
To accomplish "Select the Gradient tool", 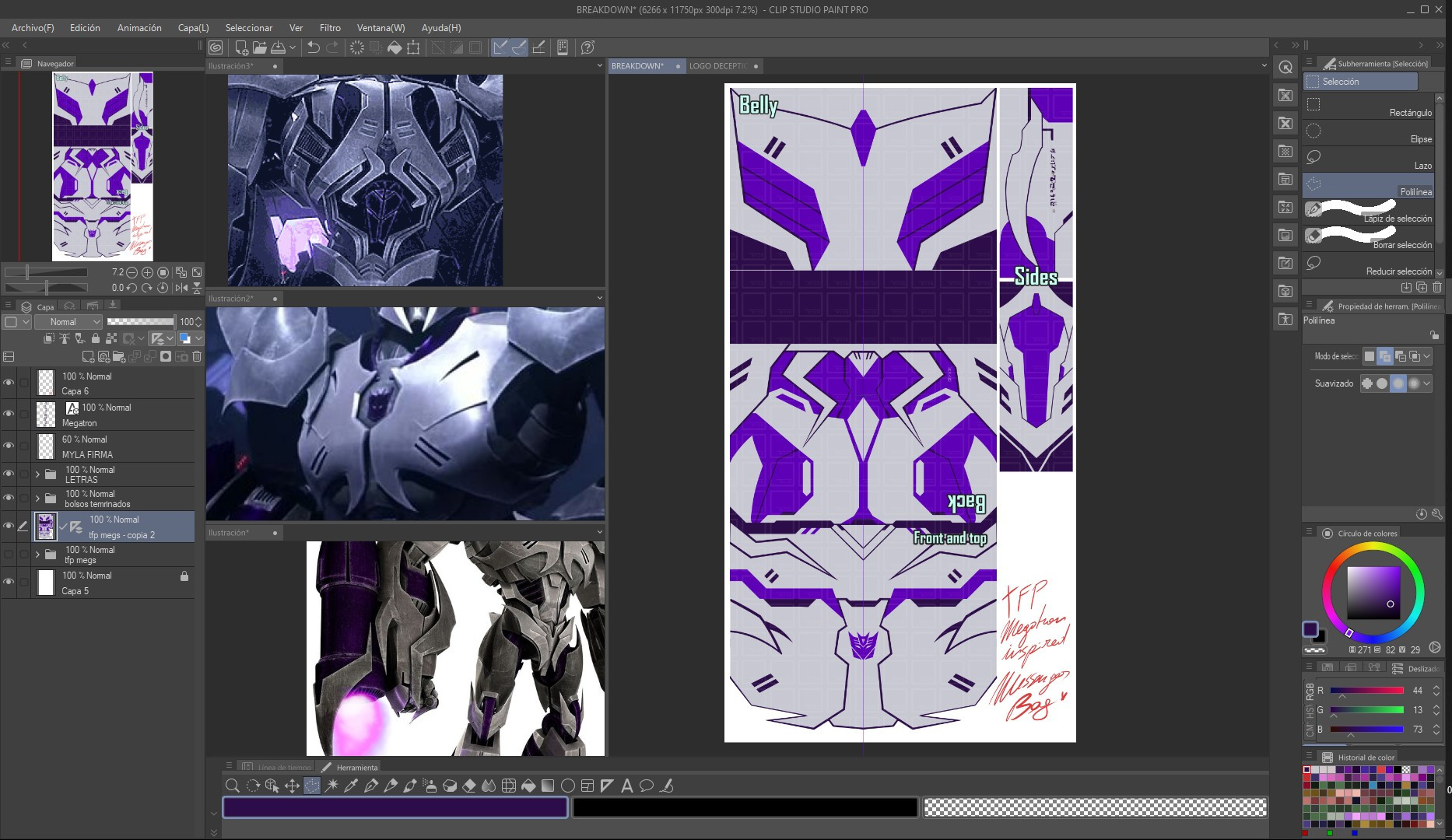I will pos(548,786).
